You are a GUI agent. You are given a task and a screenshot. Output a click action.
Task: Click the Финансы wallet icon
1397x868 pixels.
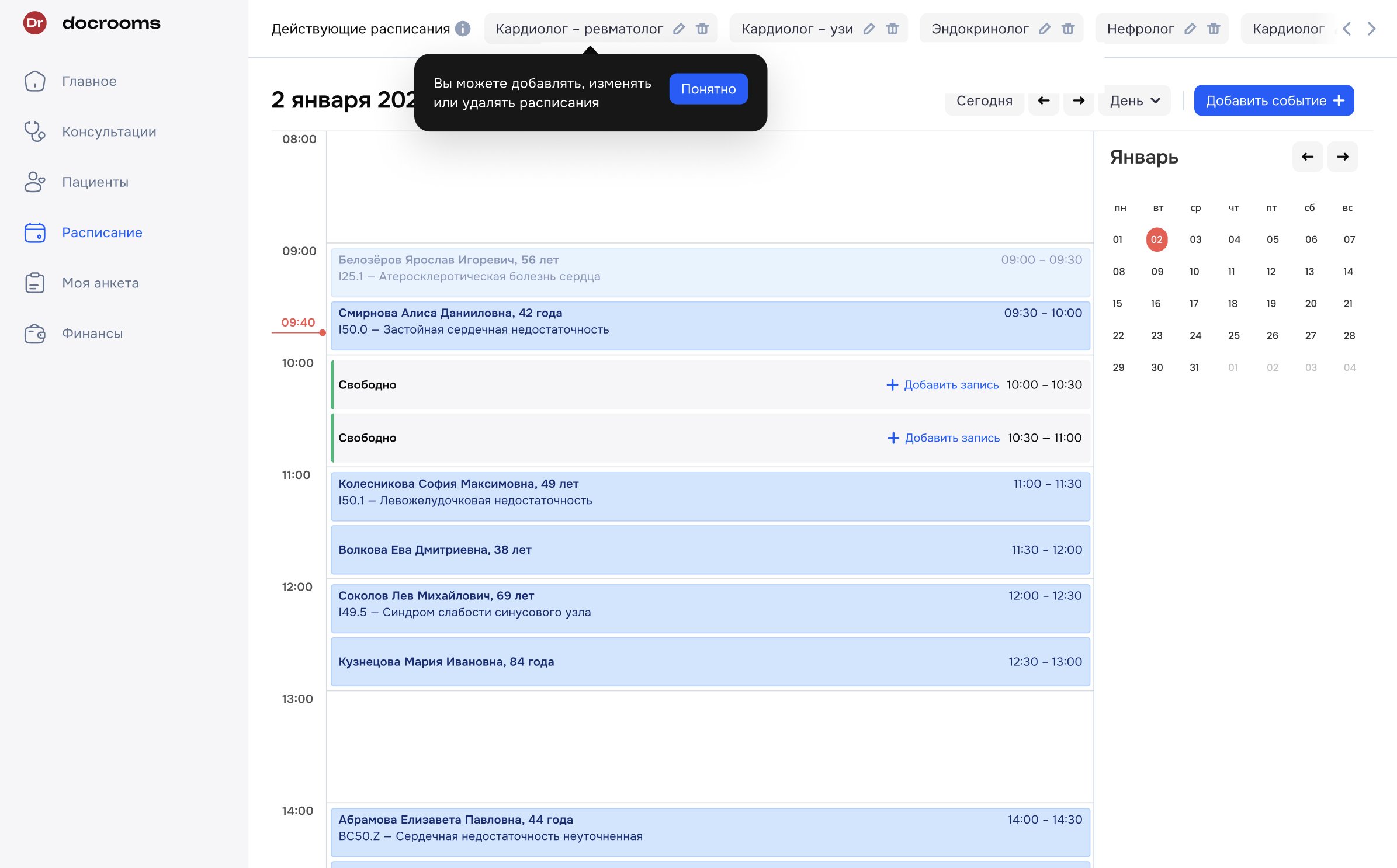[34, 334]
